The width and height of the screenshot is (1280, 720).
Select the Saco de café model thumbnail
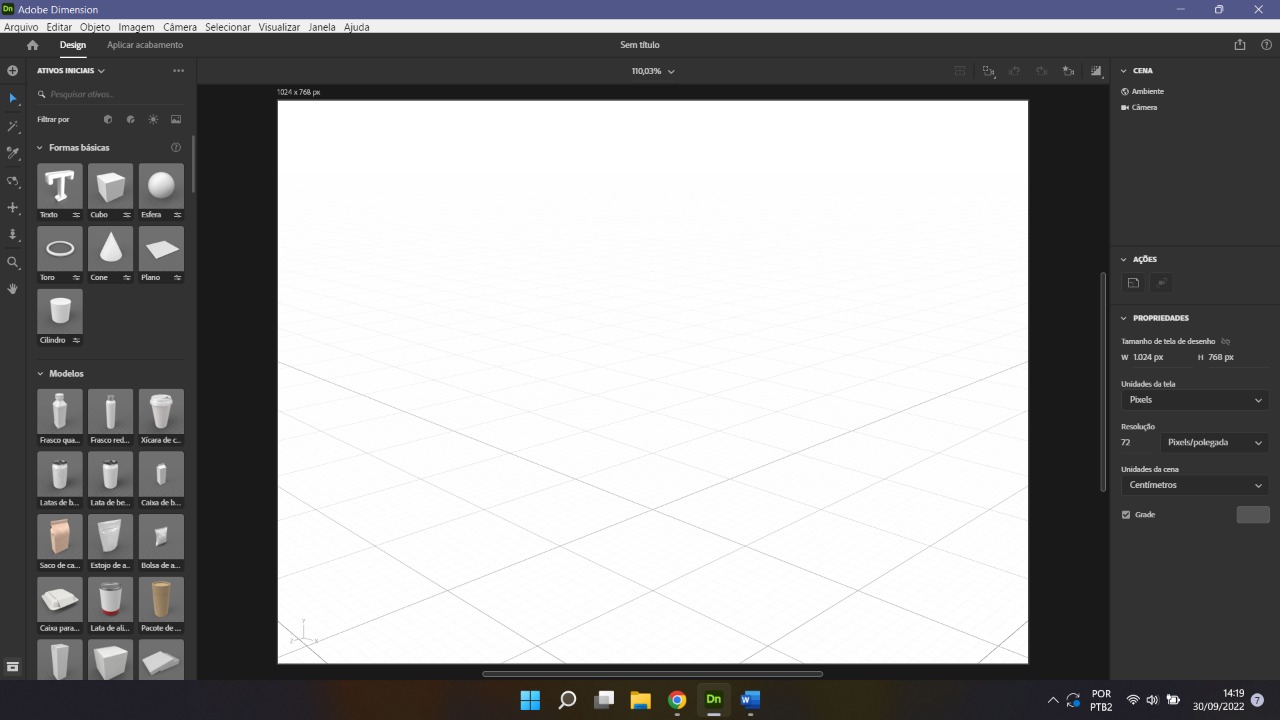(60, 537)
